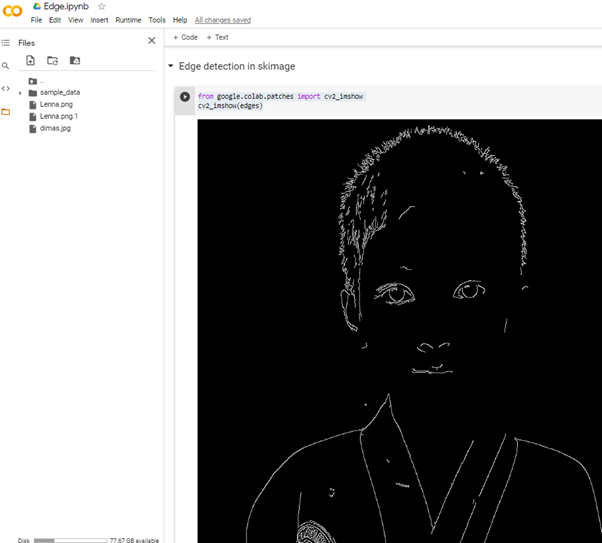Viewport: 602px width, 543px height.
Task: Click the Colab logo
Action: pyautogui.click(x=13, y=11)
